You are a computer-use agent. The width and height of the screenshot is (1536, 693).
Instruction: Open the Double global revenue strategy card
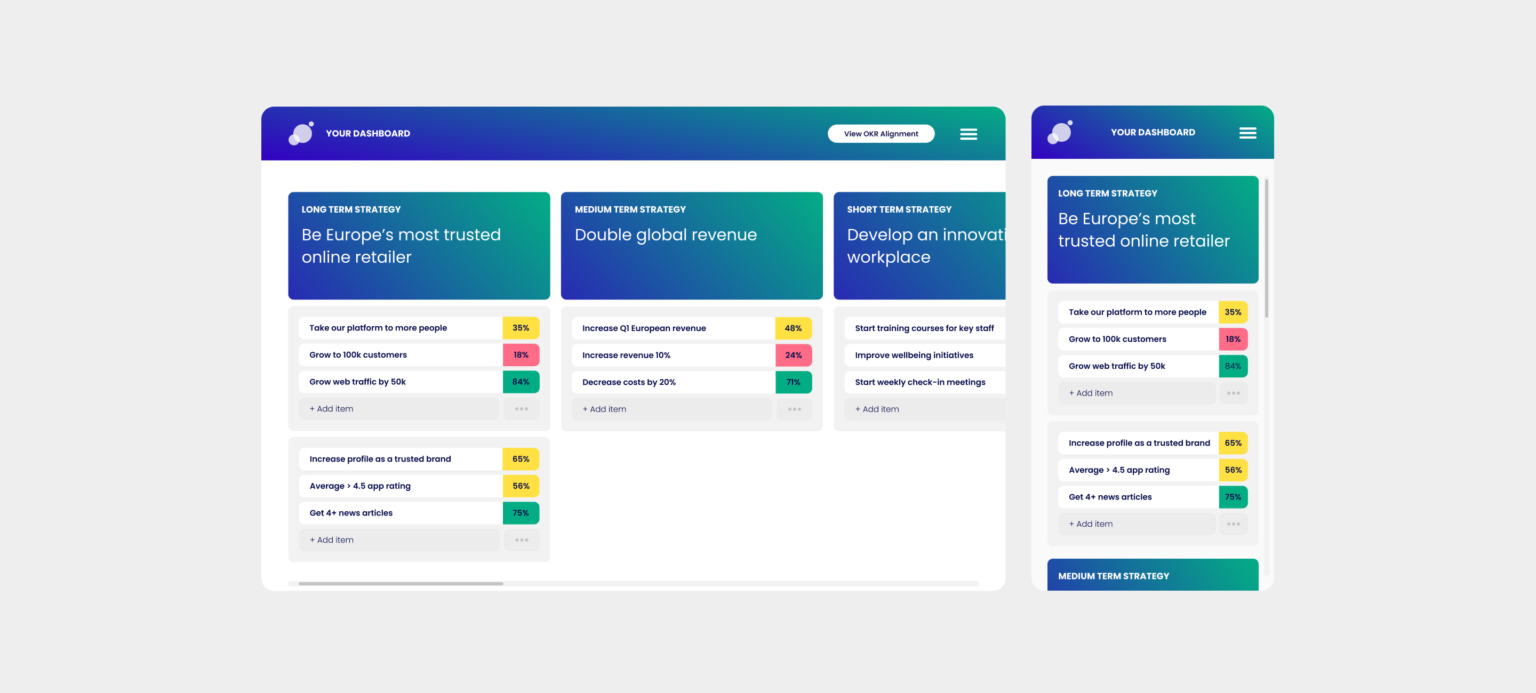pos(691,246)
